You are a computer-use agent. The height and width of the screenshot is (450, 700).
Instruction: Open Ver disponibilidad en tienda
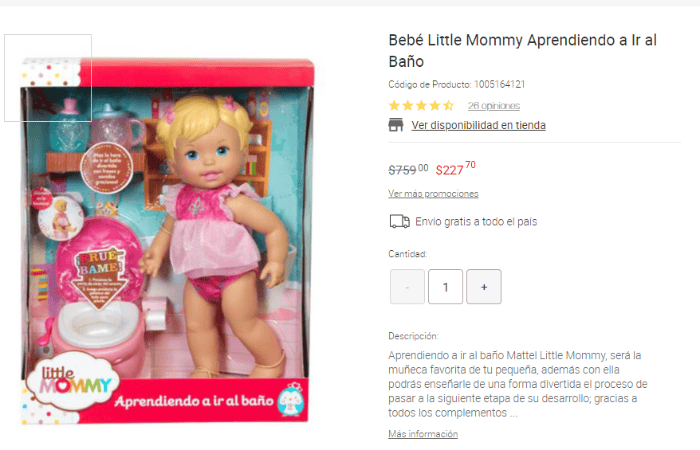click(x=479, y=125)
